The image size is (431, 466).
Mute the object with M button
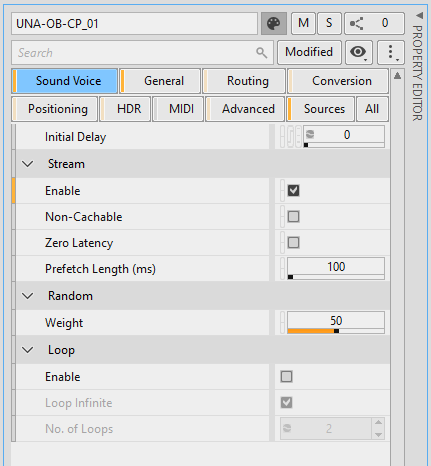[303, 24]
